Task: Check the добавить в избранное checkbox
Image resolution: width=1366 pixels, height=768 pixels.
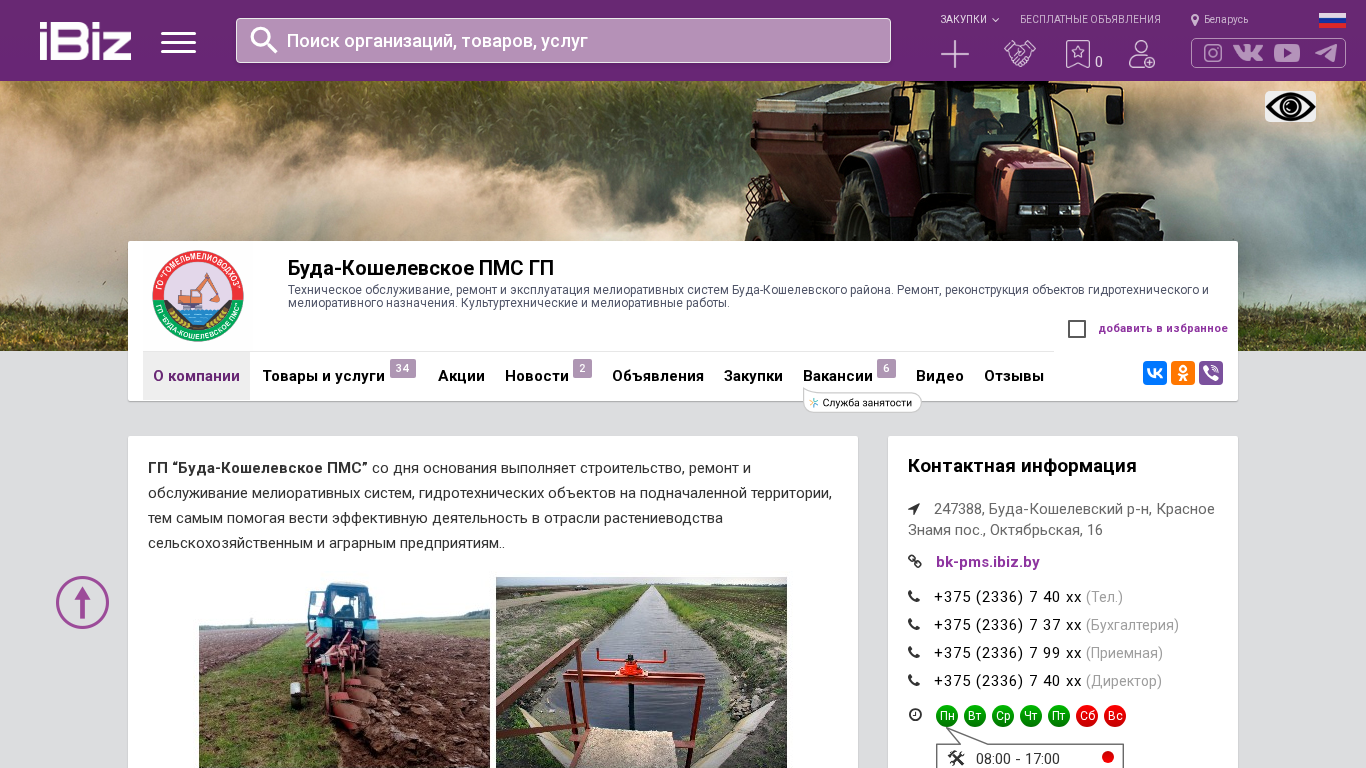Action: [1077, 329]
